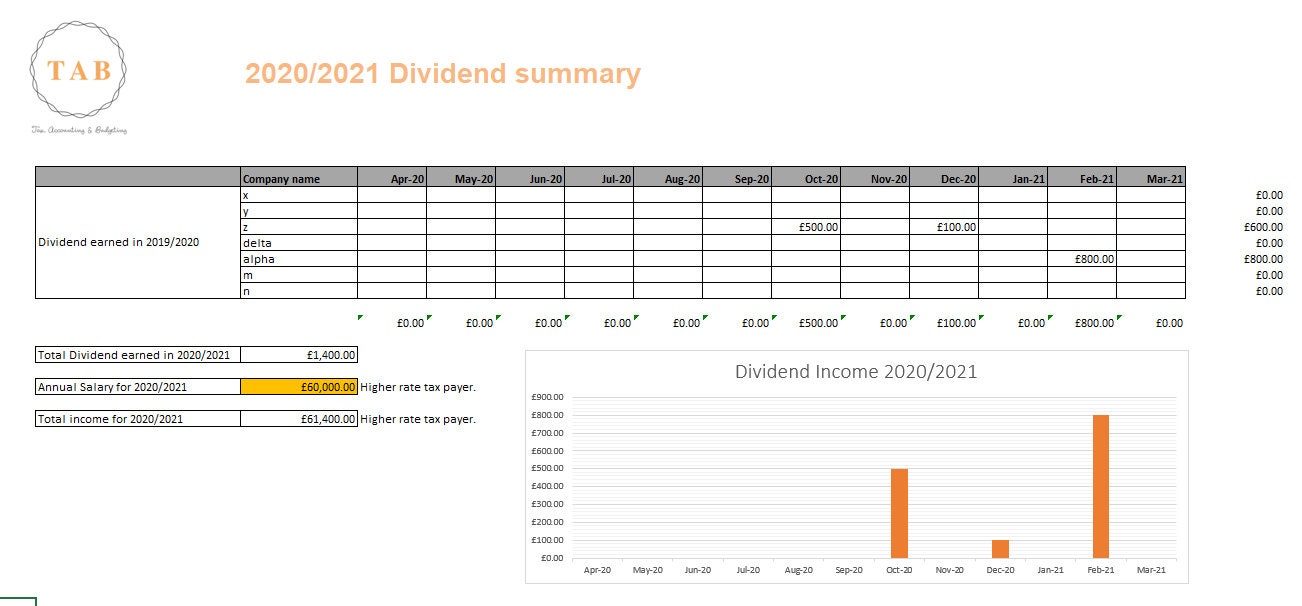1302x606 pixels.
Task: Click the 2020/2021 Dividend summary heading
Action: click(442, 73)
